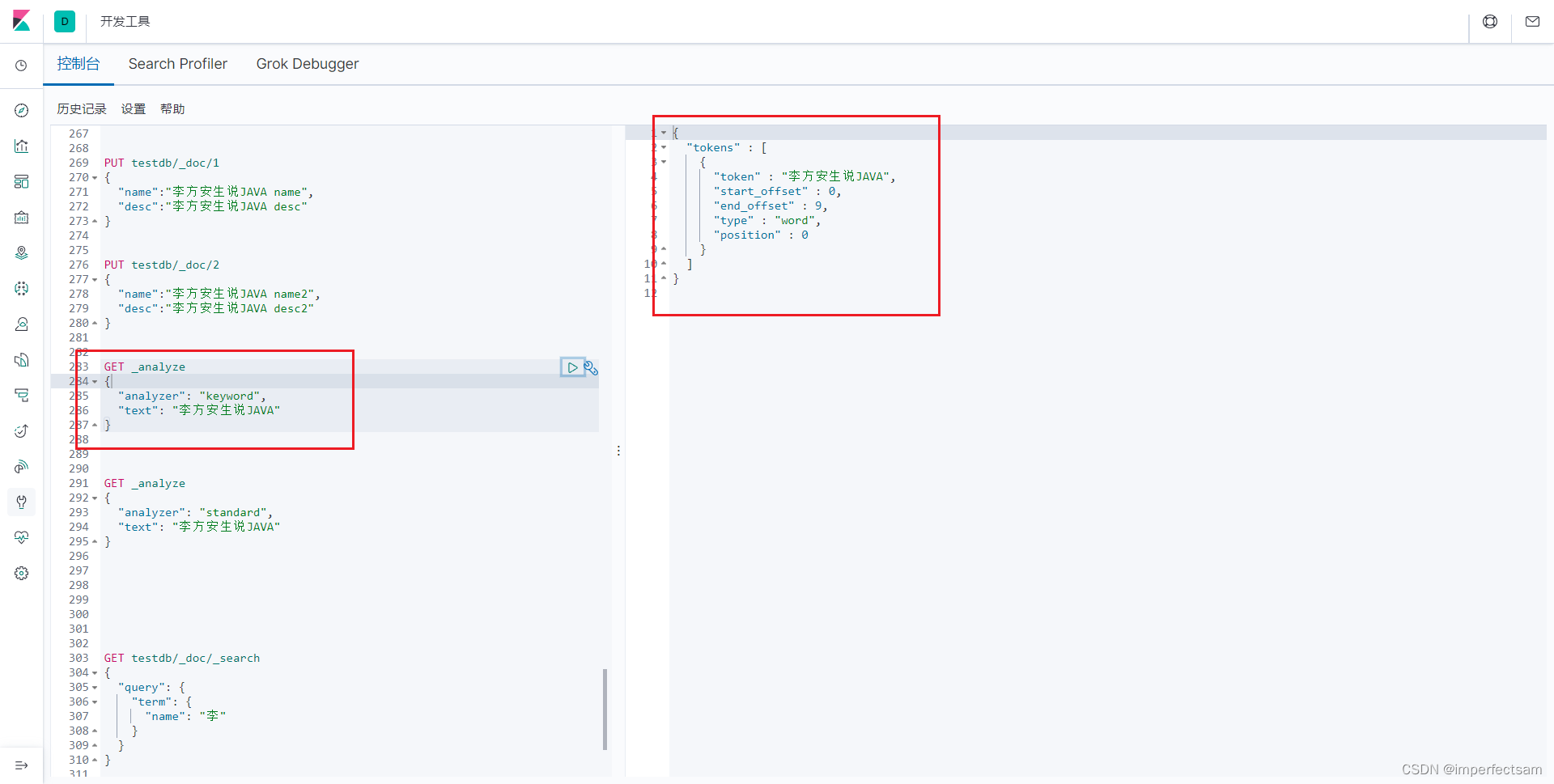
Task: Click the PUT testdb/_doc/2 request line
Action: 162,265
